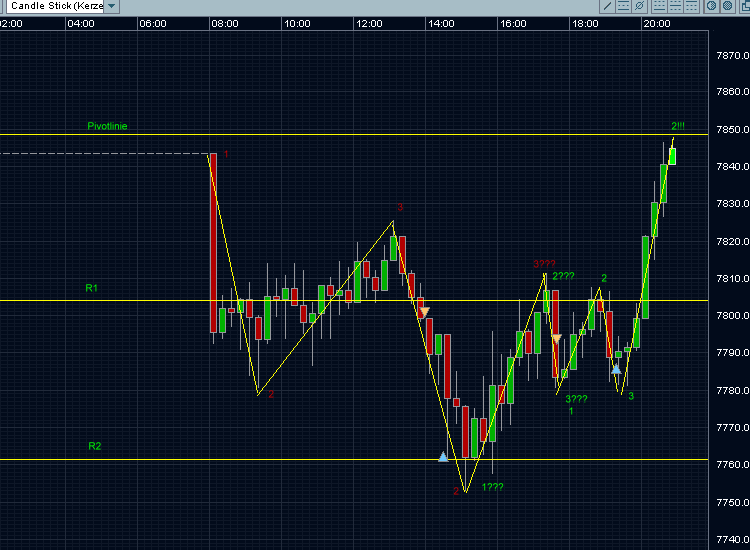Click the 7870.0 price axis label

[733, 55]
